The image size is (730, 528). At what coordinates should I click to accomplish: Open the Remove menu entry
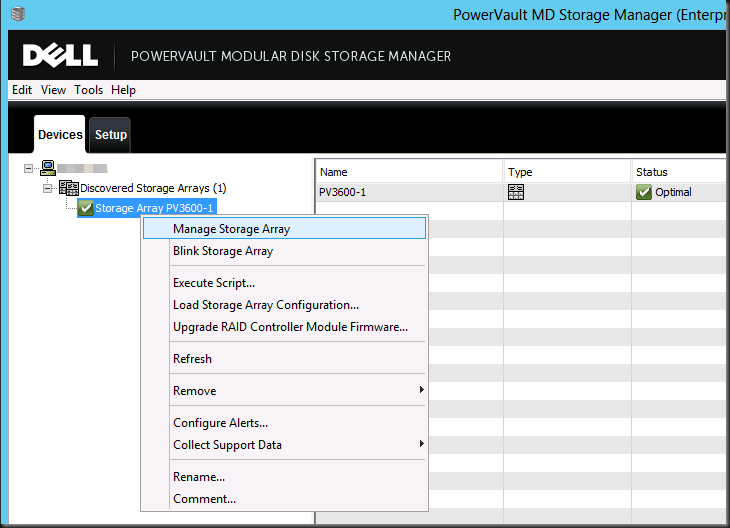coord(284,391)
